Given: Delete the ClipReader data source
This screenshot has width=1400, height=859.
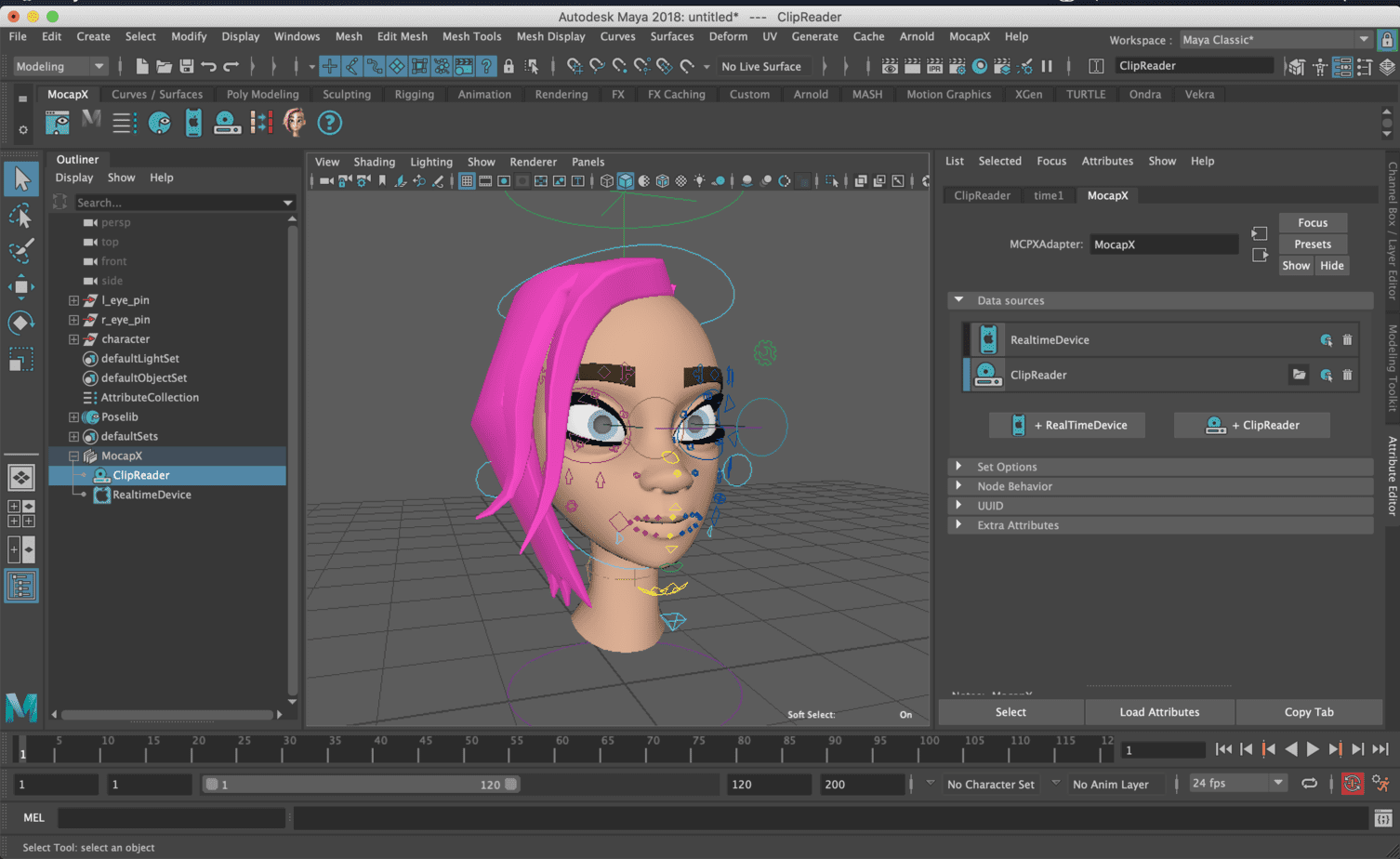Looking at the screenshot, I should click(x=1347, y=376).
